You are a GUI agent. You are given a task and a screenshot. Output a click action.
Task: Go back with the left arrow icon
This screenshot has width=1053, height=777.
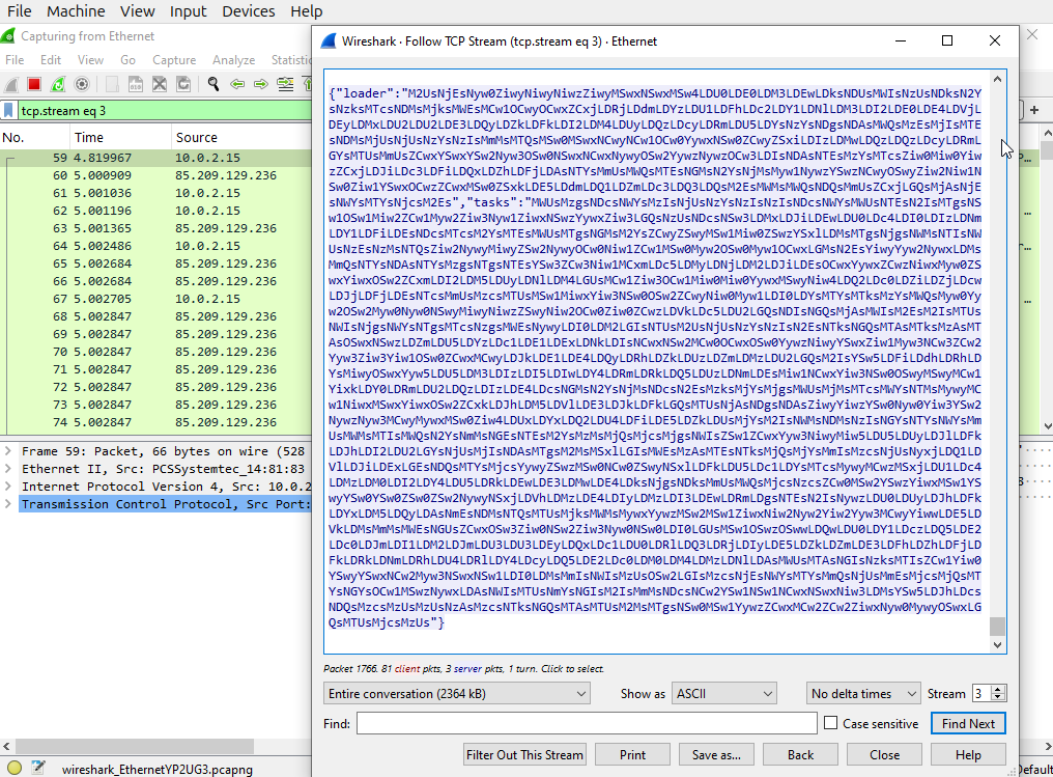point(237,85)
